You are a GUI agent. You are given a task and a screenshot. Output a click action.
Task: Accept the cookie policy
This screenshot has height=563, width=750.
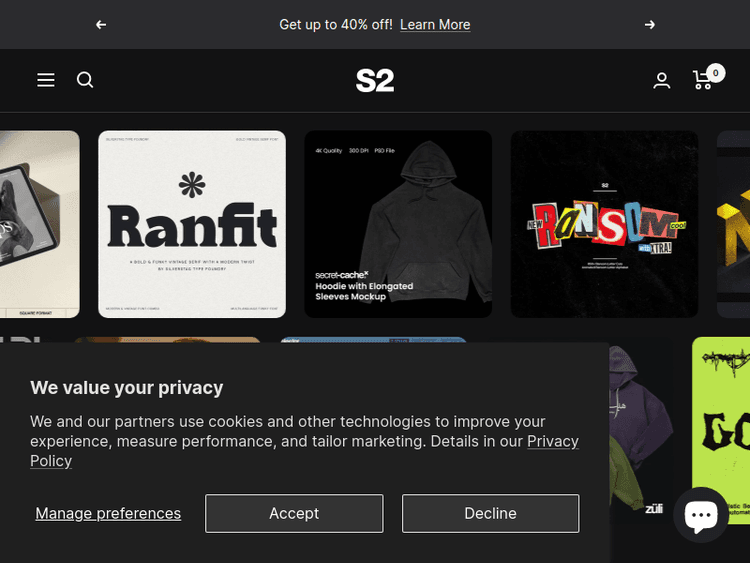tap(294, 513)
